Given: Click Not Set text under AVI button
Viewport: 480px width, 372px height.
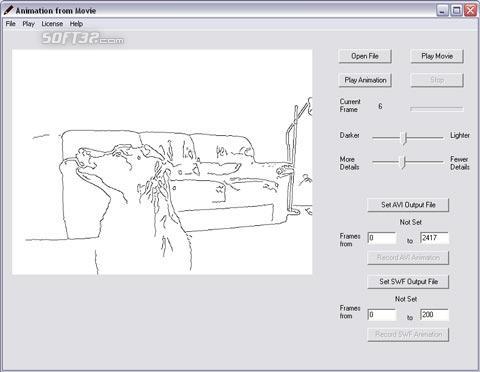Looking at the screenshot, I should [411, 222].
